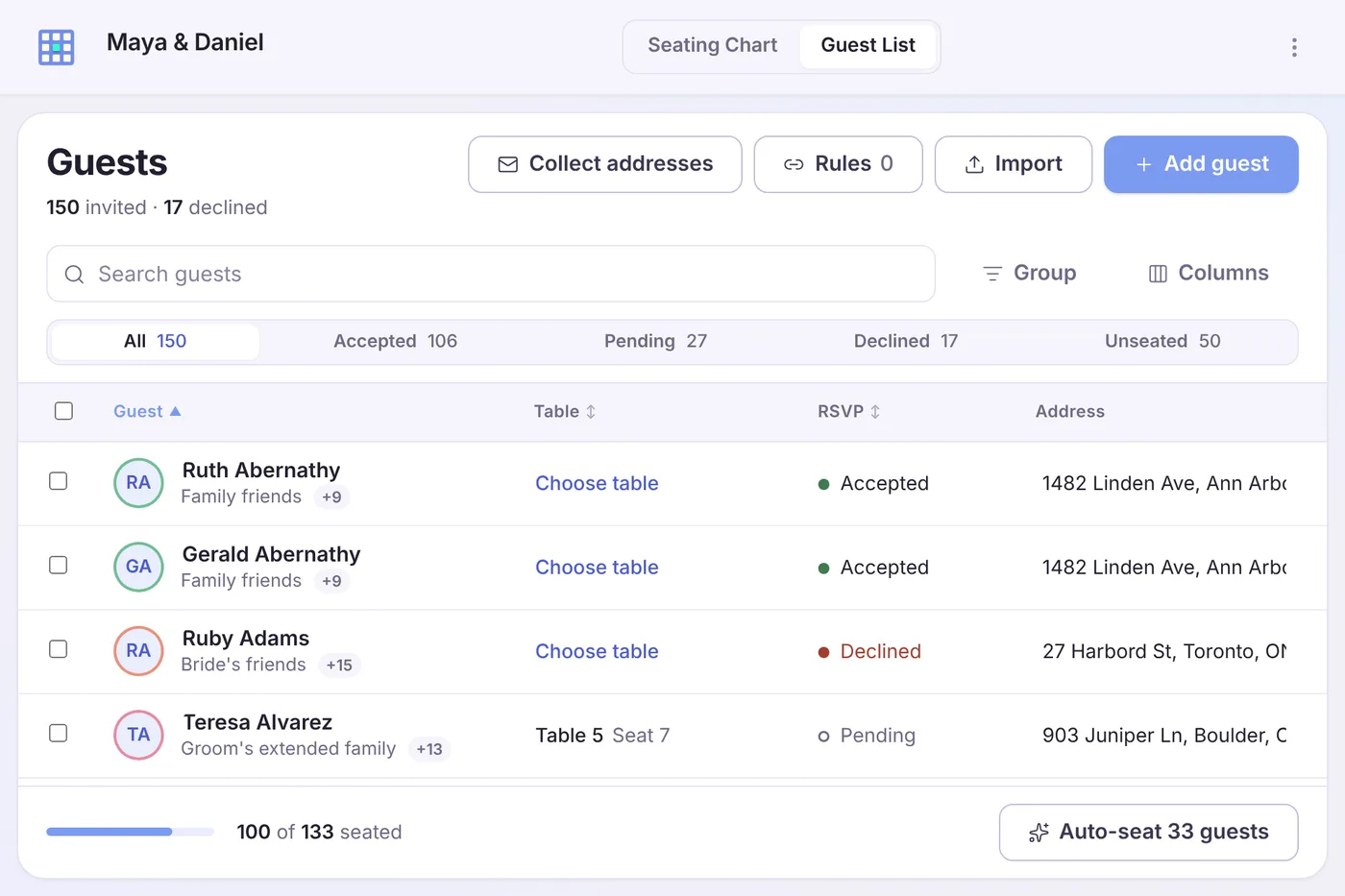
Task: Click Teresa Alvarez's TA avatar
Action: (138, 735)
